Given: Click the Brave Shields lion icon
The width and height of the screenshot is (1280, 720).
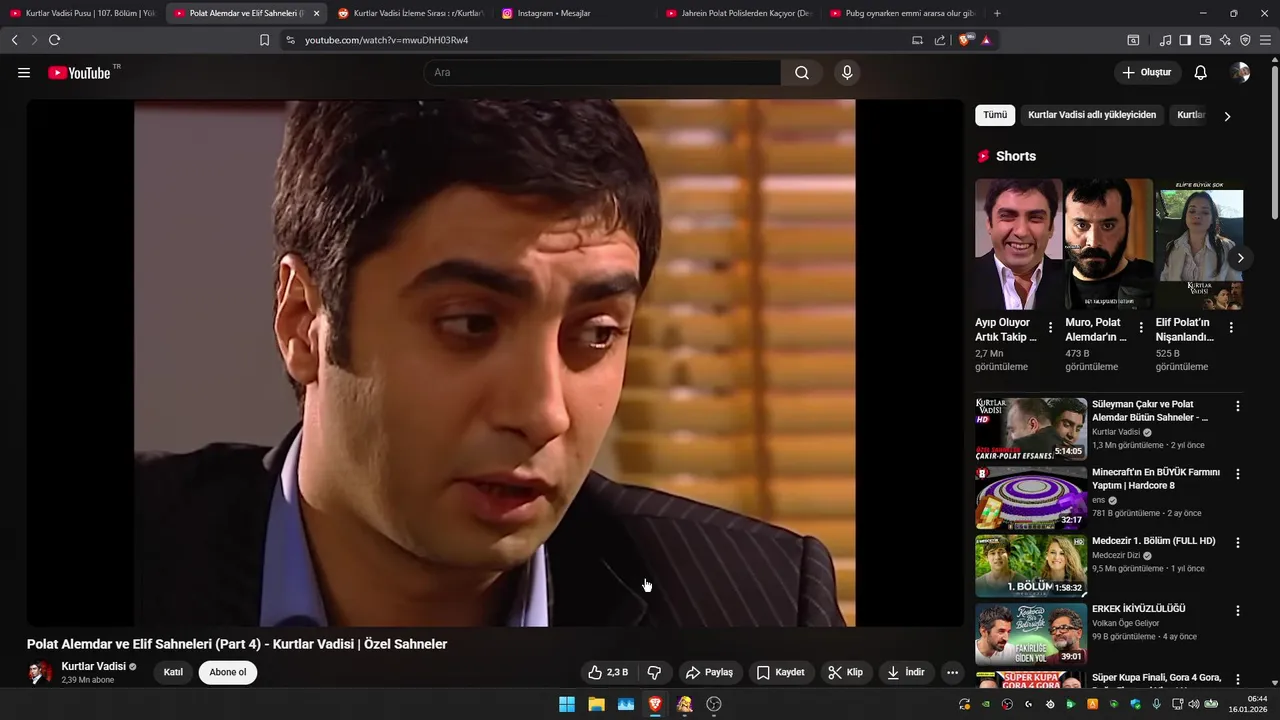Looking at the screenshot, I should [x=965, y=40].
